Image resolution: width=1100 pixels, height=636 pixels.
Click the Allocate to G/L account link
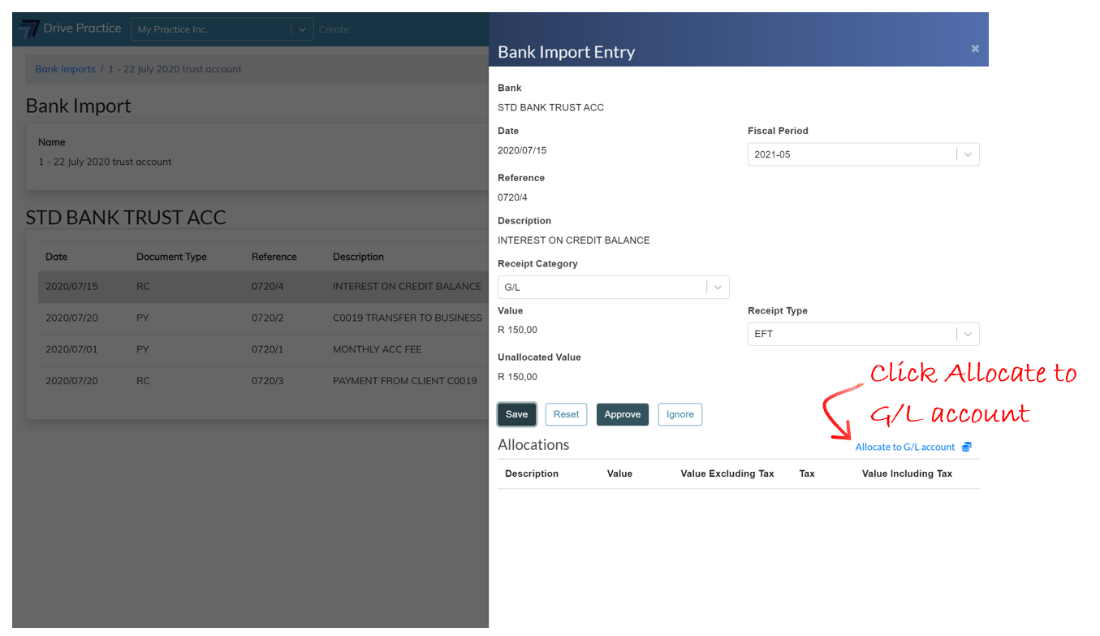[904, 447]
